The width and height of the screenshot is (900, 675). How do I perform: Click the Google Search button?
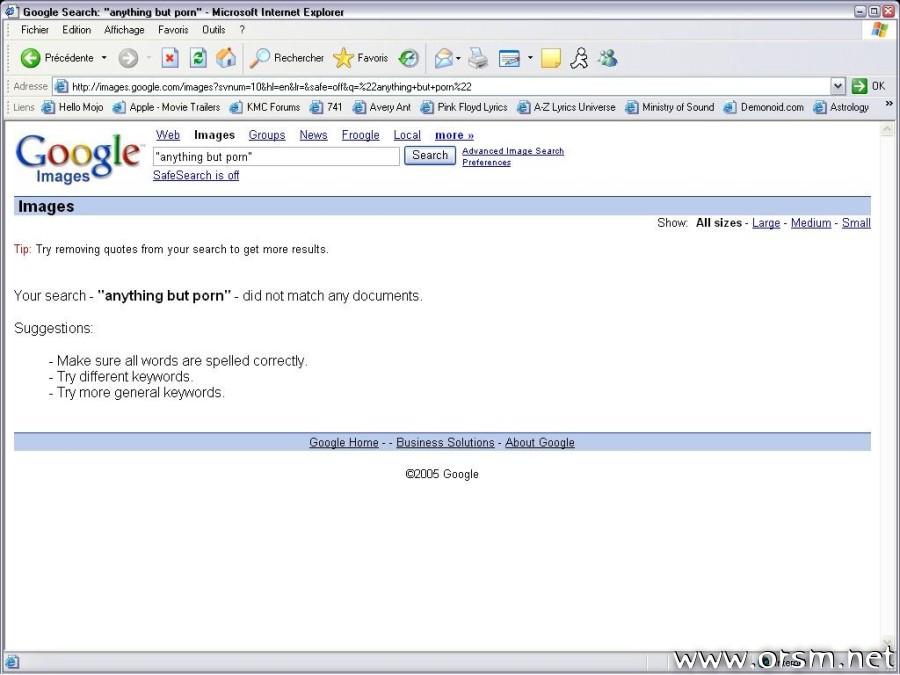(430, 156)
